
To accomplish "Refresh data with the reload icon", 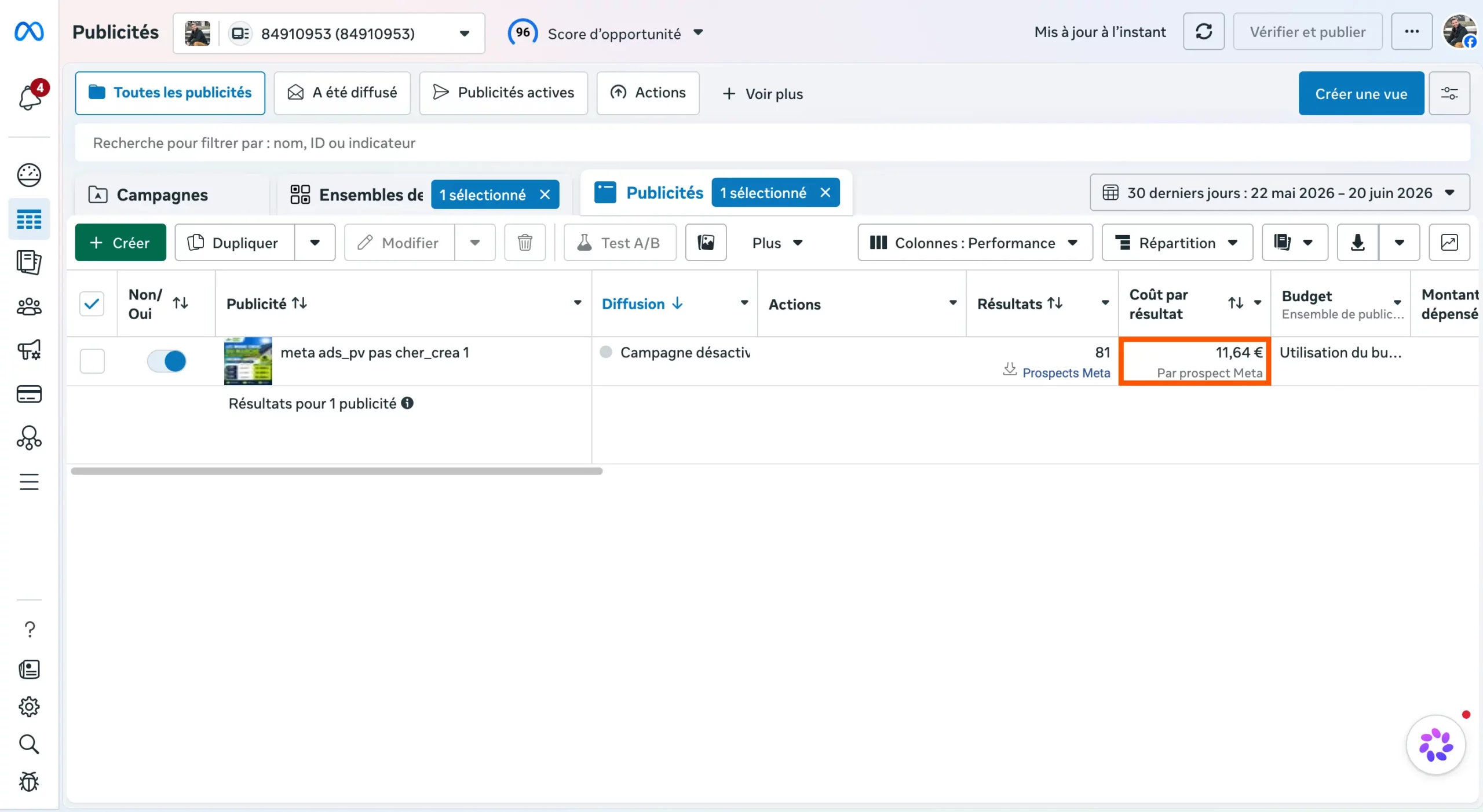I will [x=1204, y=32].
